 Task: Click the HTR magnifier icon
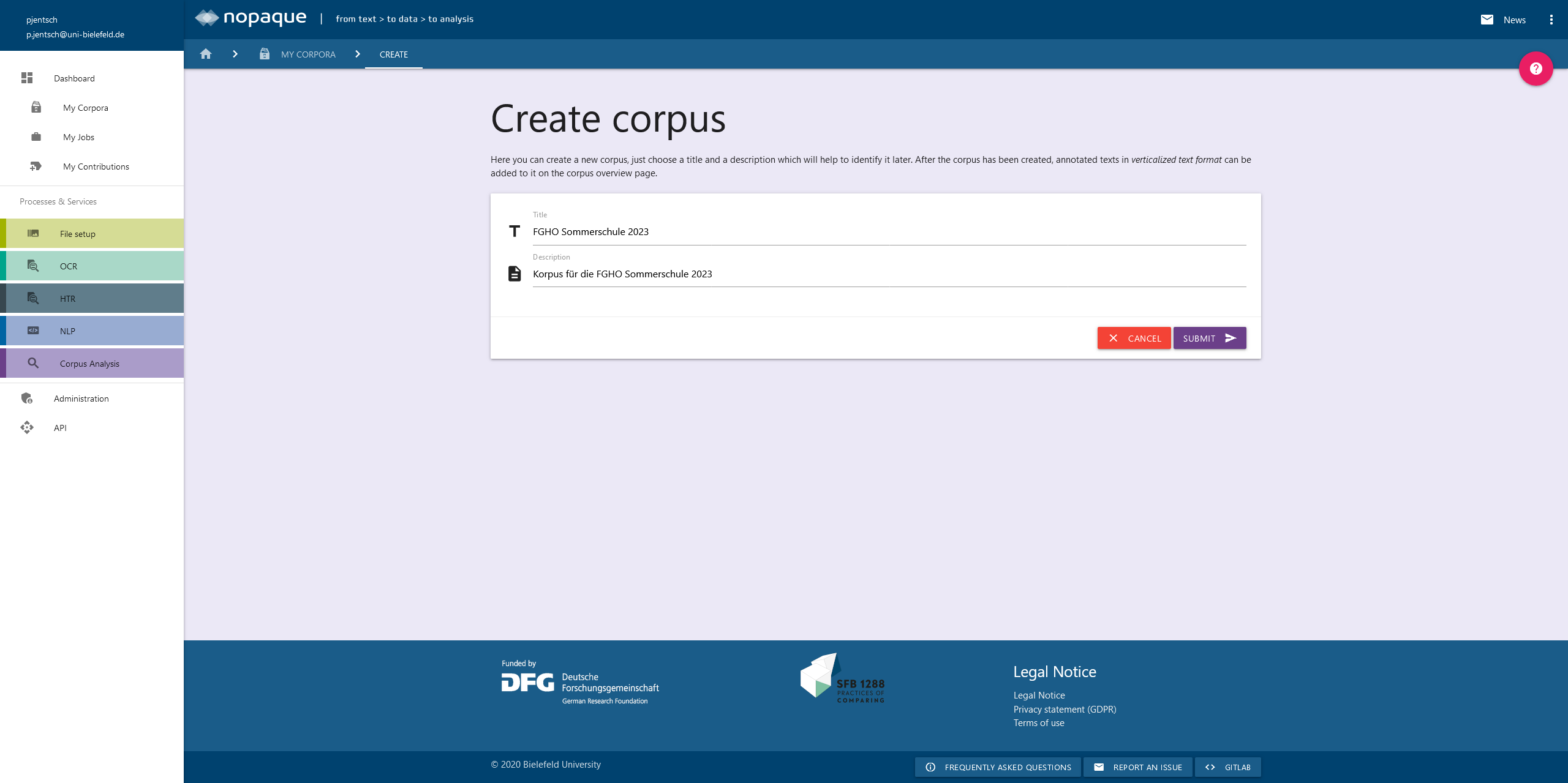[x=33, y=298]
